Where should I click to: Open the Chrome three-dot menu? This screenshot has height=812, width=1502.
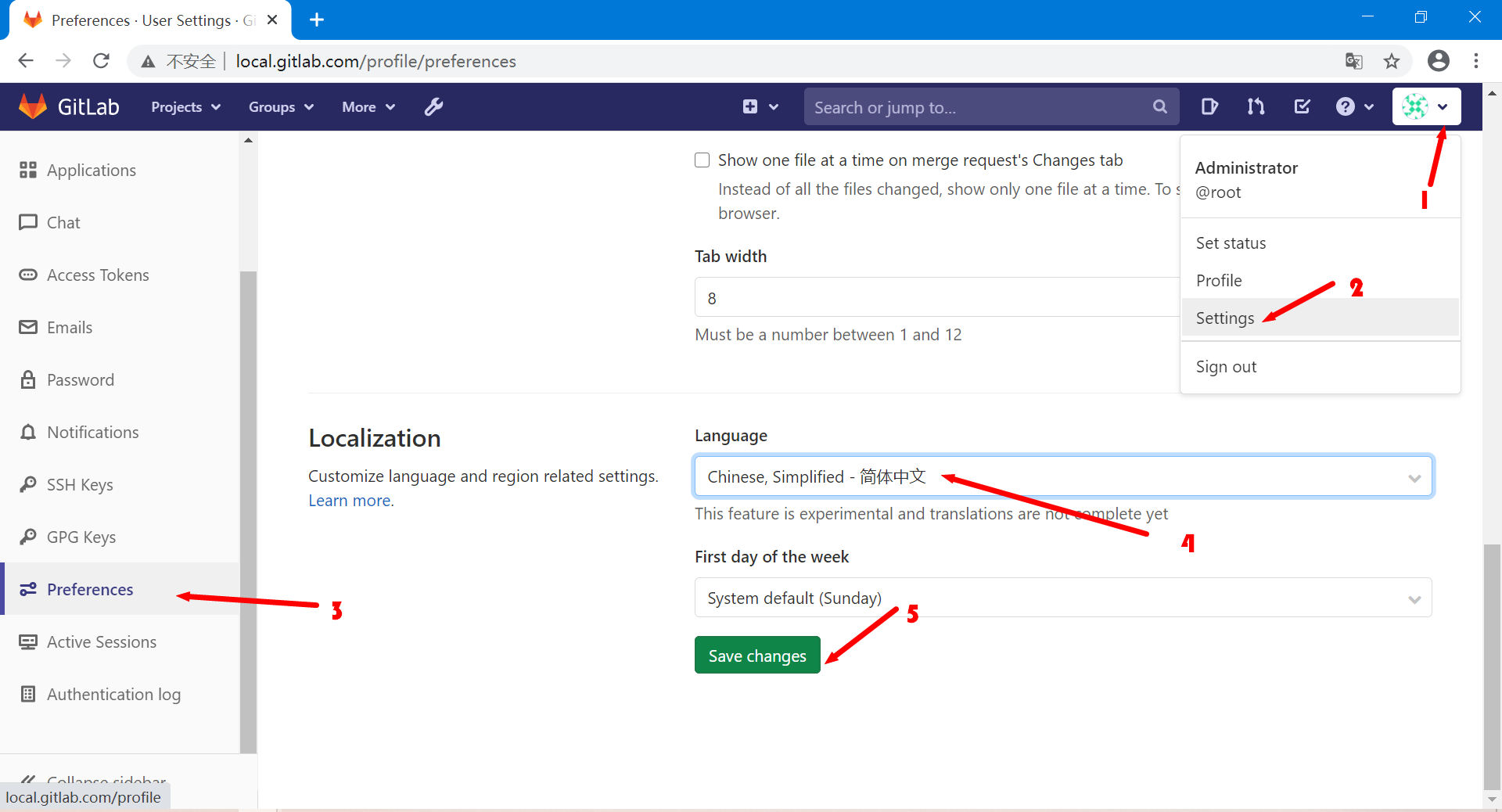pyautogui.click(x=1476, y=61)
